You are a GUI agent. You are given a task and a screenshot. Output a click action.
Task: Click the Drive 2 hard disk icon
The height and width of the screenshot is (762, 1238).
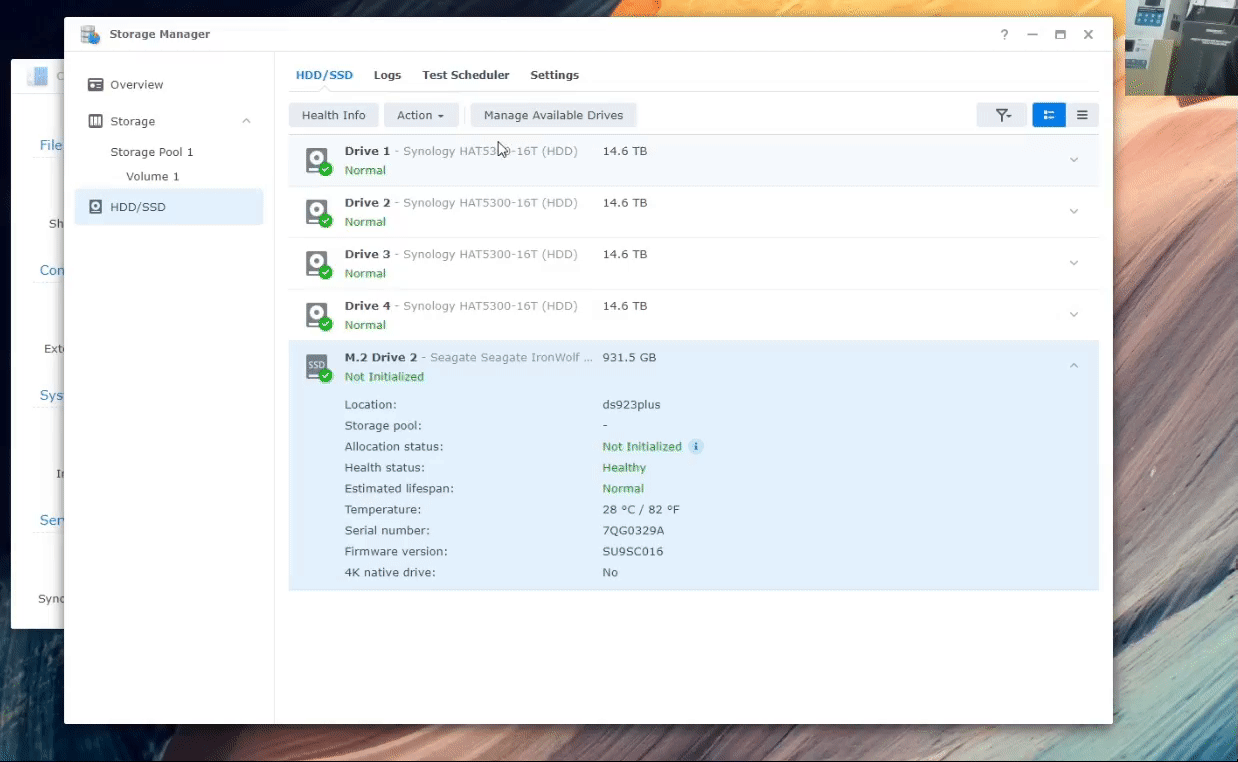click(318, 212)
